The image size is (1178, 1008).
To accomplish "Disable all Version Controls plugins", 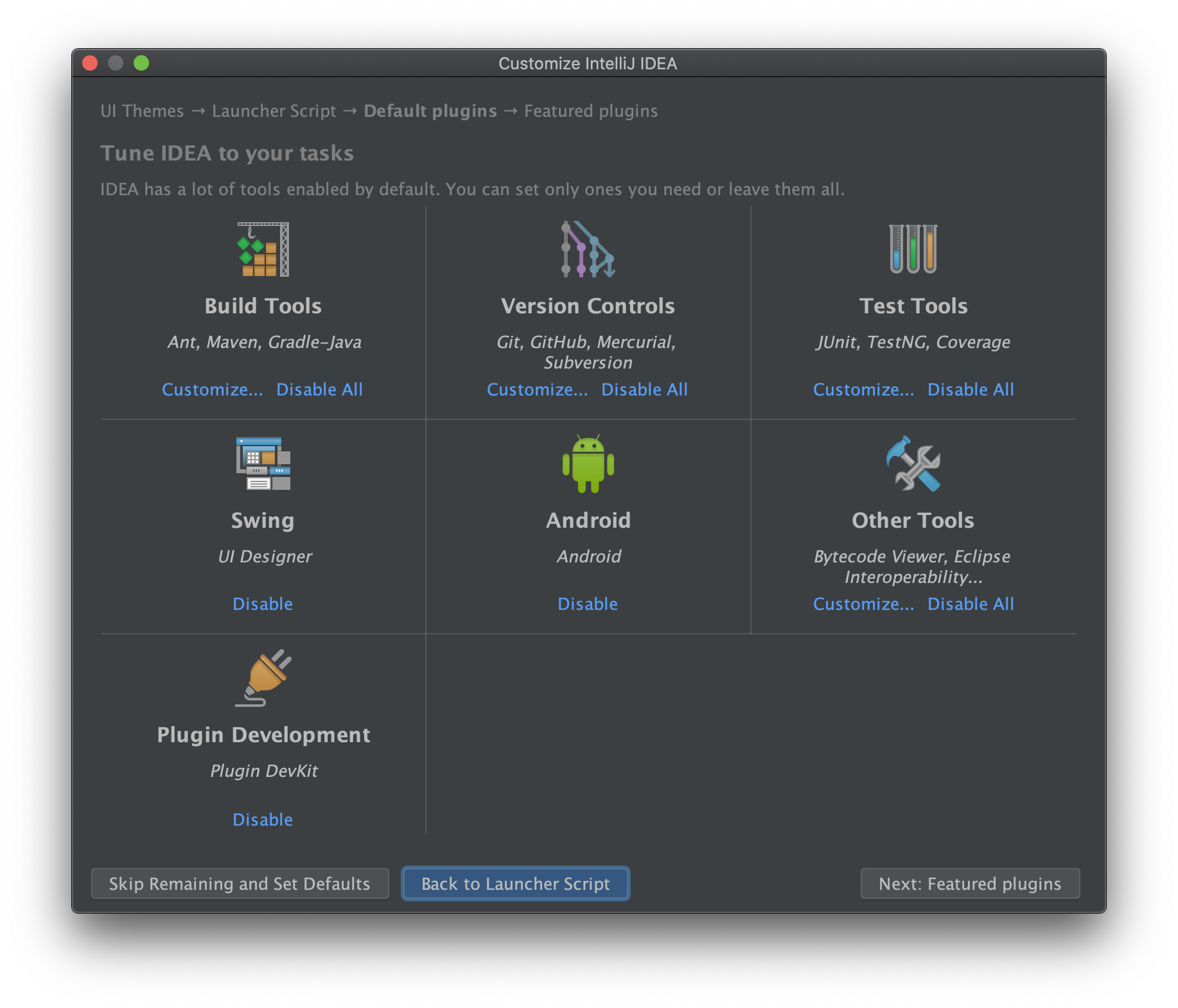I will point(644,390).
